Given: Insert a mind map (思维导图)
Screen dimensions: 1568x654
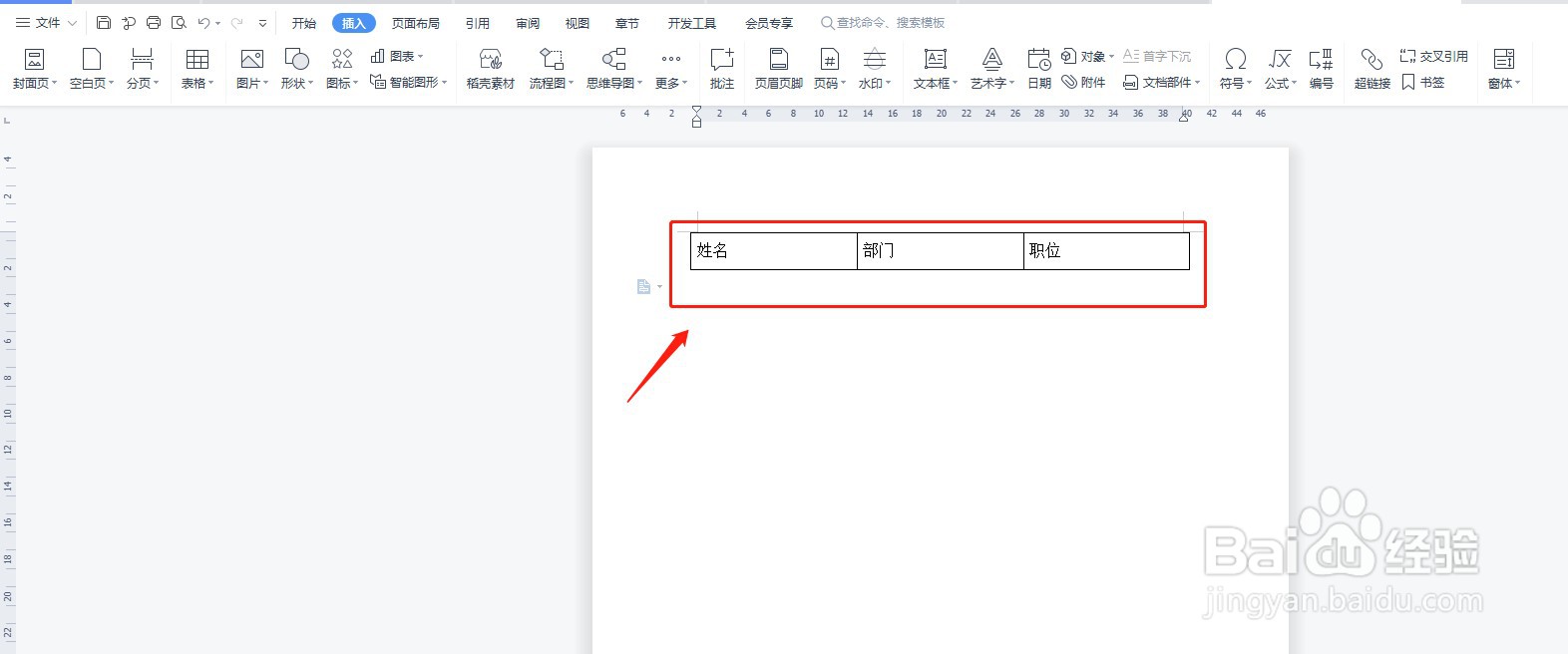Looking at the screenshot, I should click(x=614, y=69).
